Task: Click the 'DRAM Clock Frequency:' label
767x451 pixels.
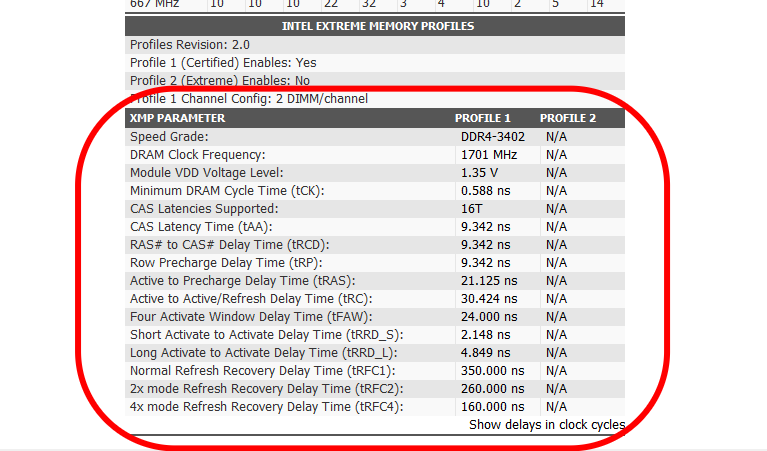Action: (198, 155)
